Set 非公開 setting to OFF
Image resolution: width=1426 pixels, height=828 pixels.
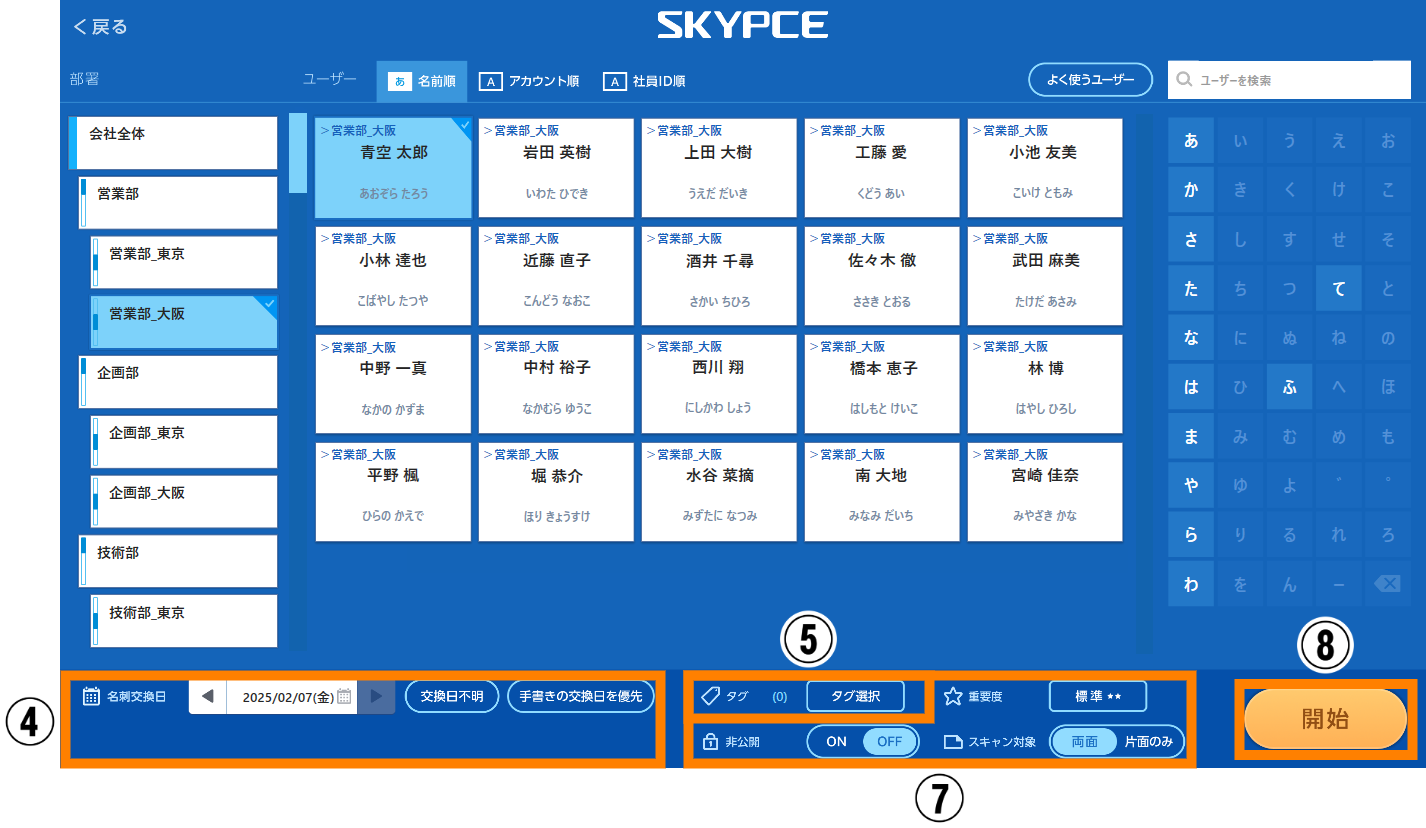tap(889, 742)
